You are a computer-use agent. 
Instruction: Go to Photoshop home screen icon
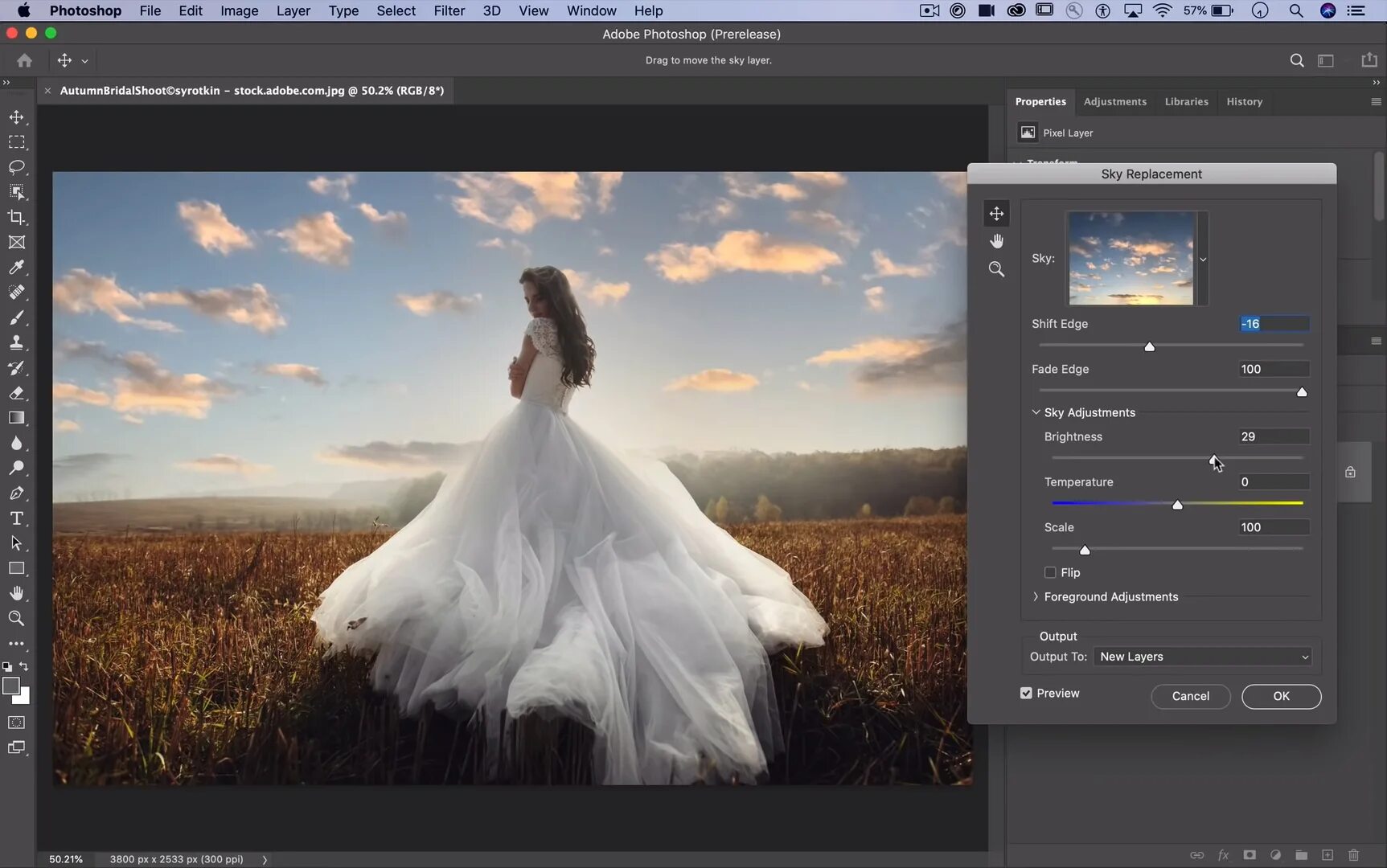click(x=24, y=60)
